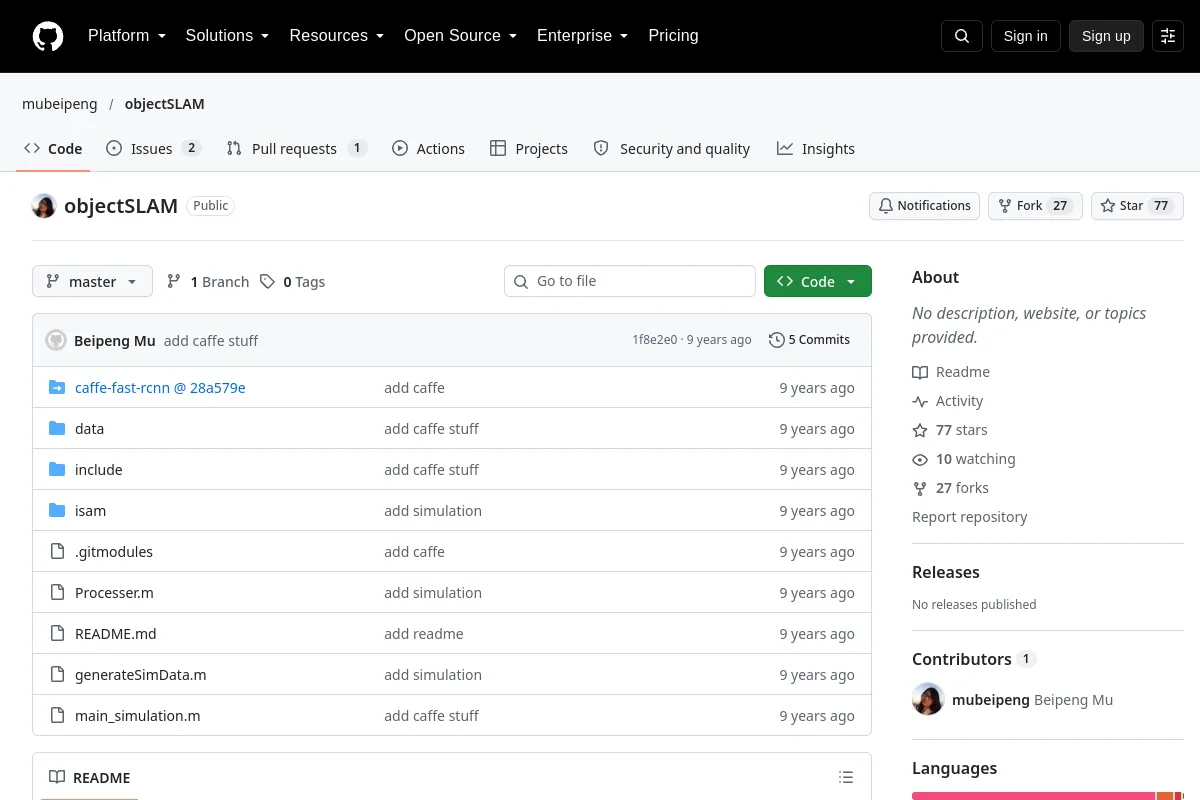This screenshot has height=800, width=1200.
Task: Click the Security shield icon
Action: (601, 148)
